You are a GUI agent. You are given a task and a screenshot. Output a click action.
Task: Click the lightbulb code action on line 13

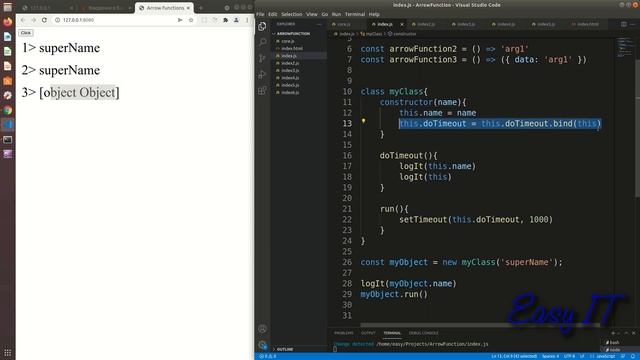click(x=363, y=121)
